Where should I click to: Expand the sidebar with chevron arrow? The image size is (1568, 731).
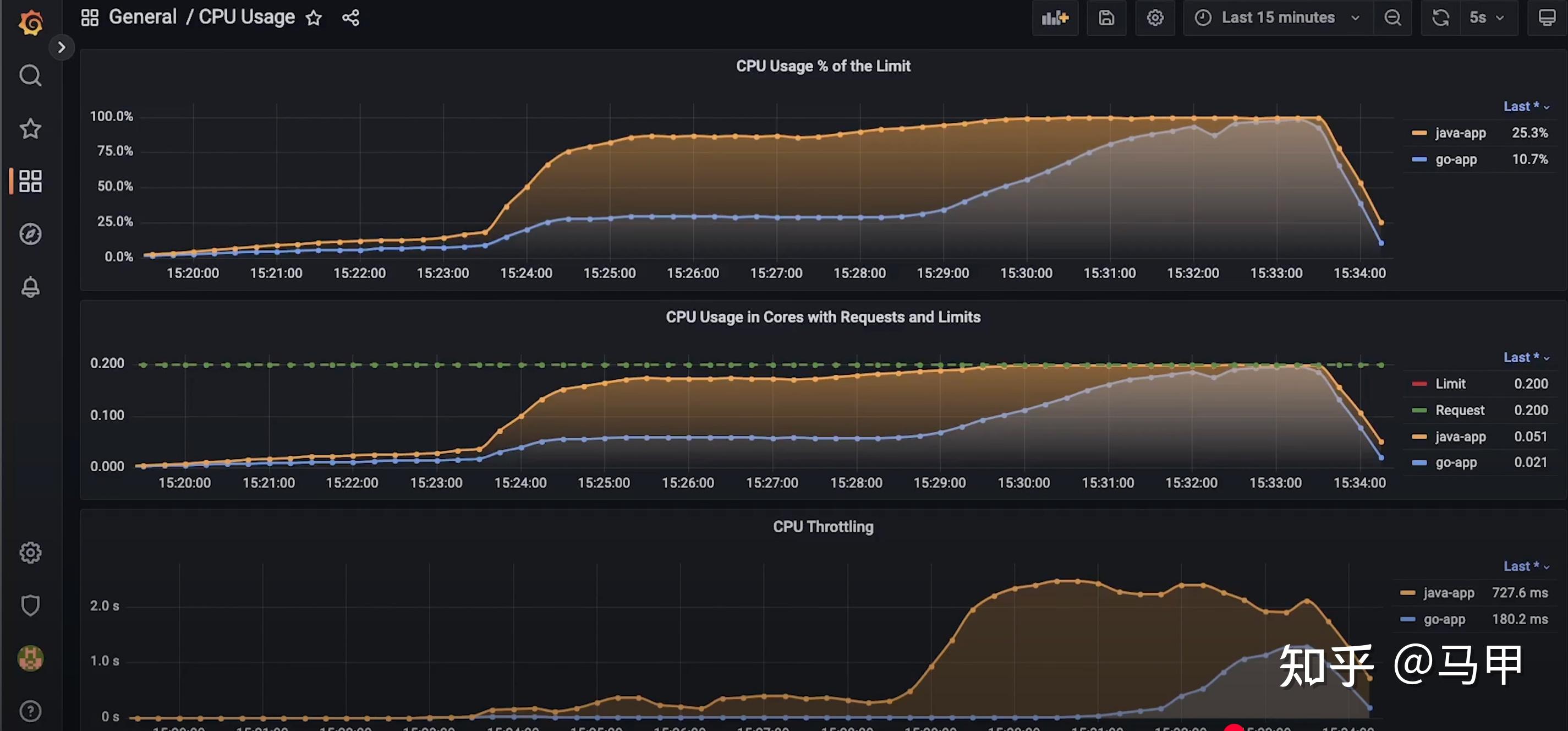(62, 47)
